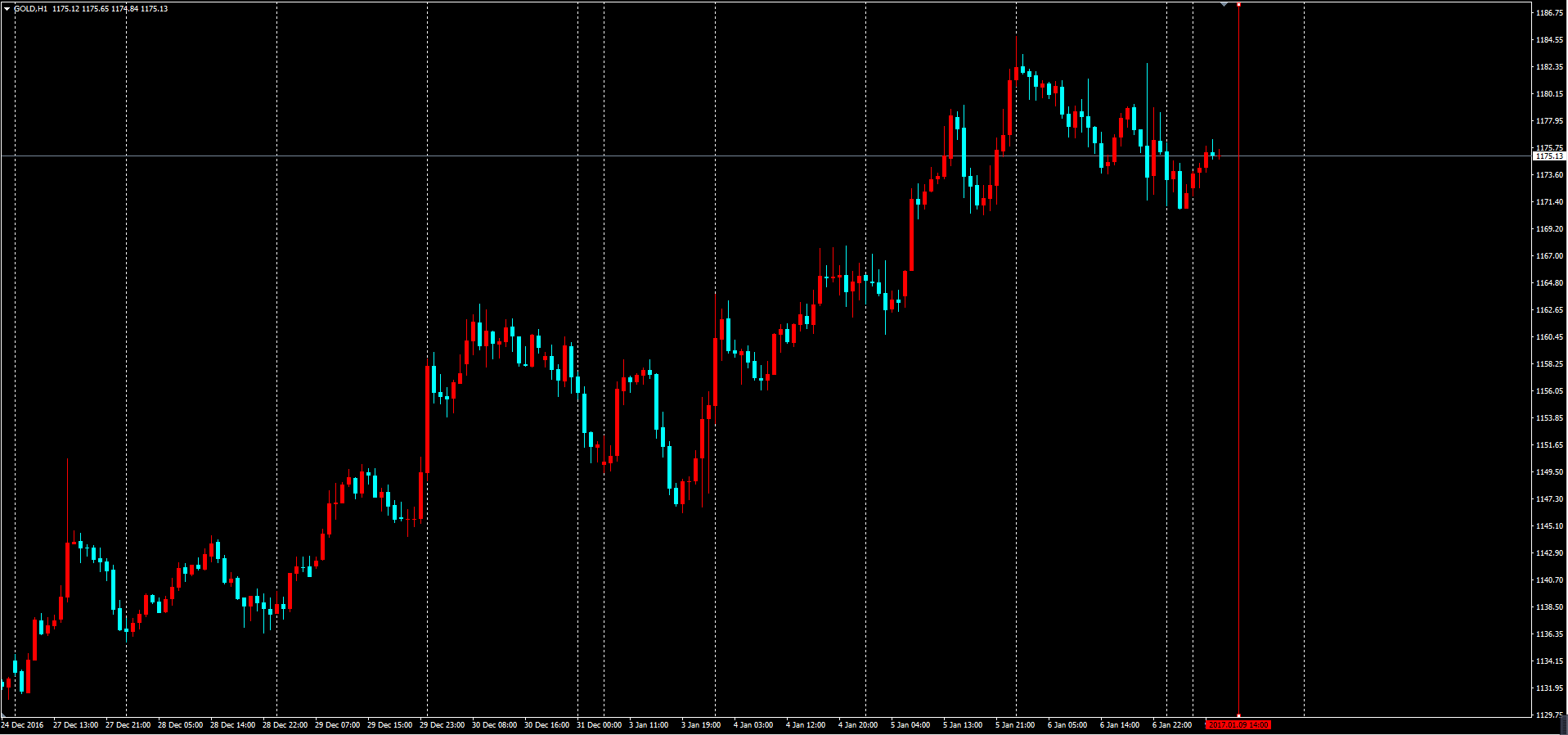
Task: Click the 5 Jan 21:00 time label
Action: coord(1015,725)
